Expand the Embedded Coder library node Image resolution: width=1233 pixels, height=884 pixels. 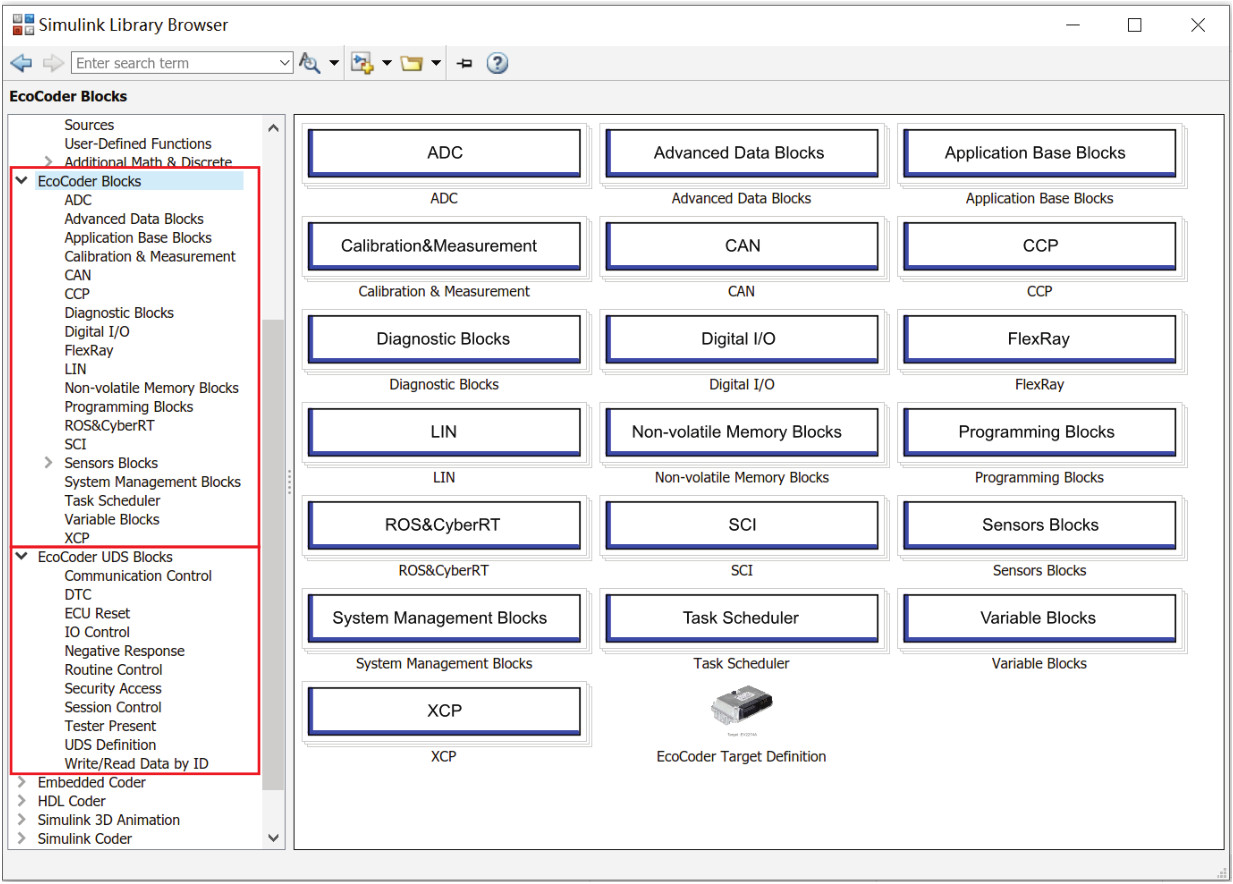click(x=21, y=782)
